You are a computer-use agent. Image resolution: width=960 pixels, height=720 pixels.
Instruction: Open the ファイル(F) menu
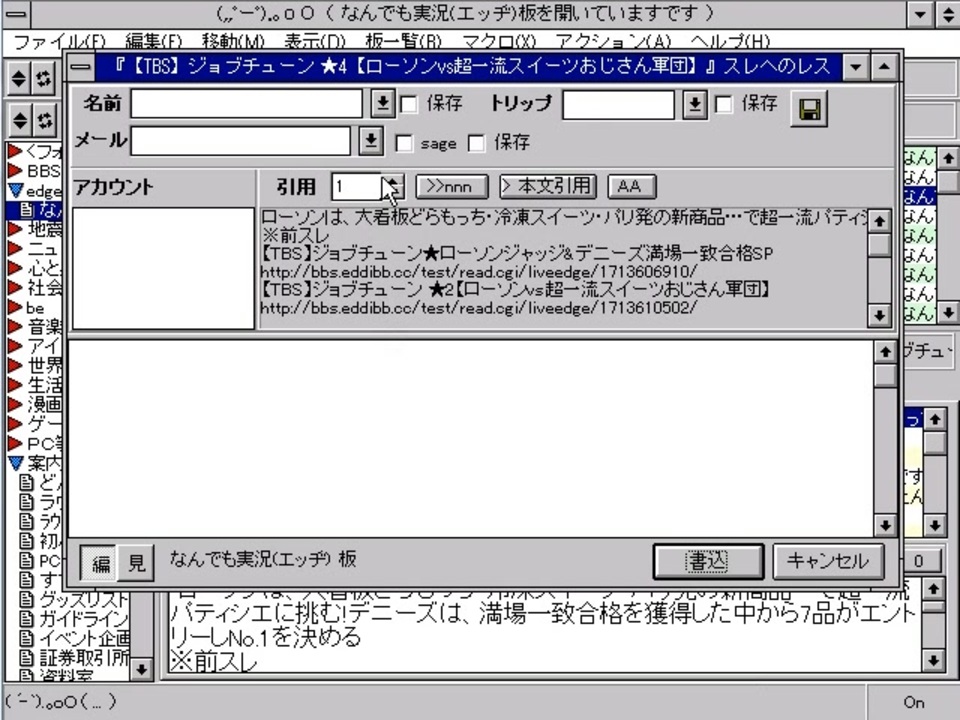click(59, 41)
